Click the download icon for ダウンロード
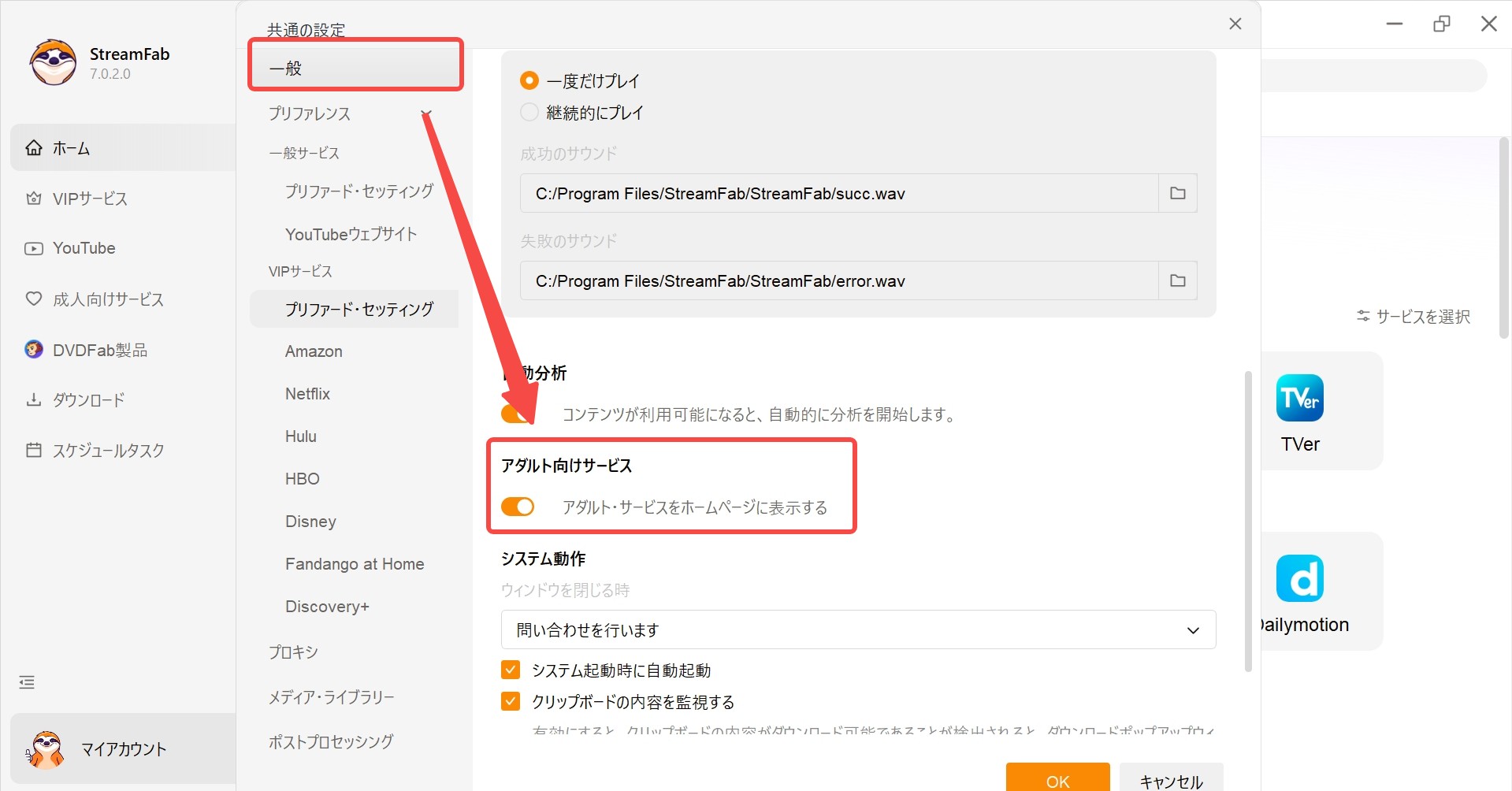 pyautogui.click(x=34, y=399)
